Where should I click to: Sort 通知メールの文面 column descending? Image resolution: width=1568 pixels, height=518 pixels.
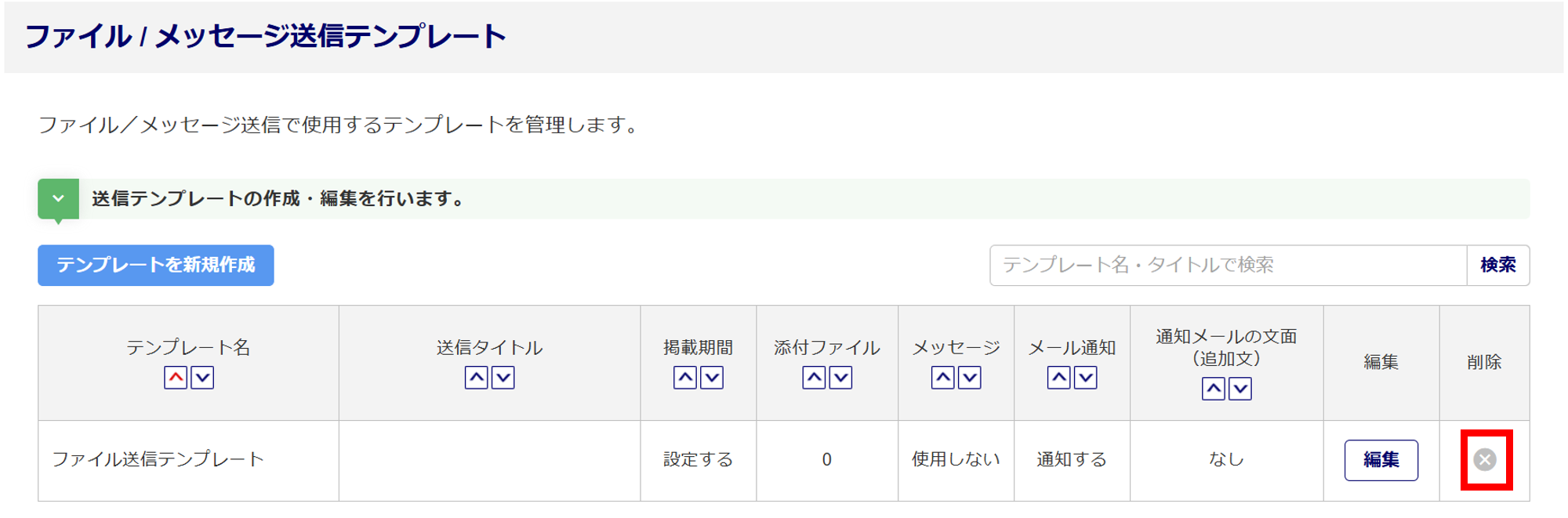[1240, 389]
